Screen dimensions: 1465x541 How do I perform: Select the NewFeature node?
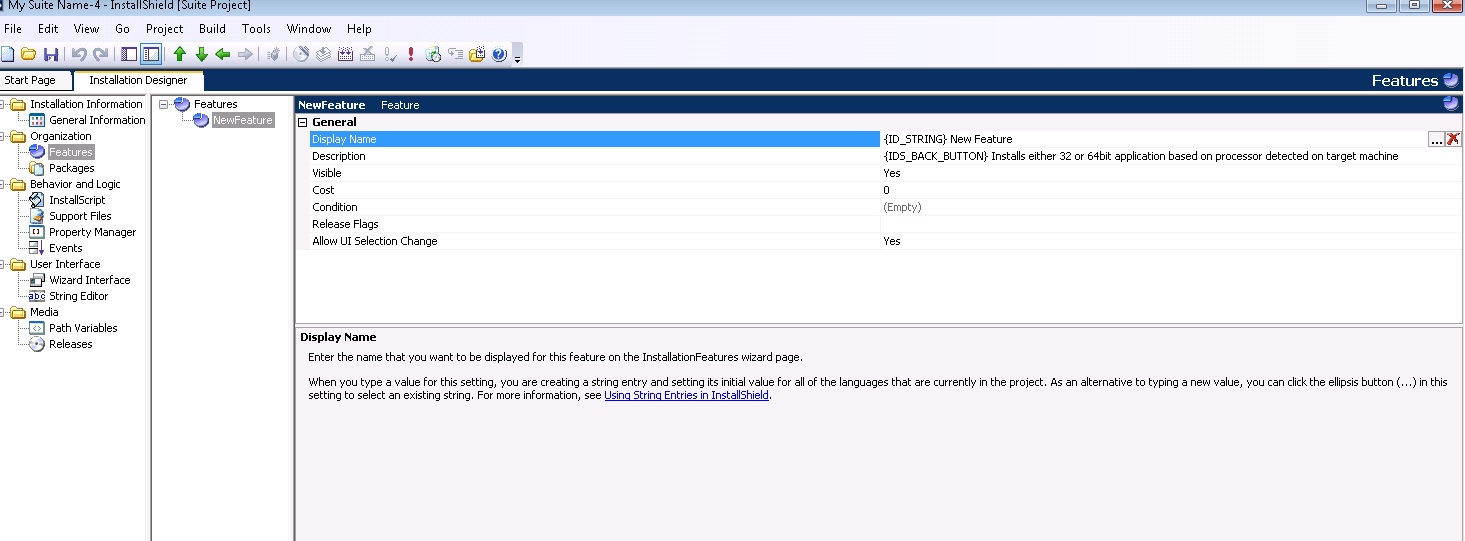point(242,120)
